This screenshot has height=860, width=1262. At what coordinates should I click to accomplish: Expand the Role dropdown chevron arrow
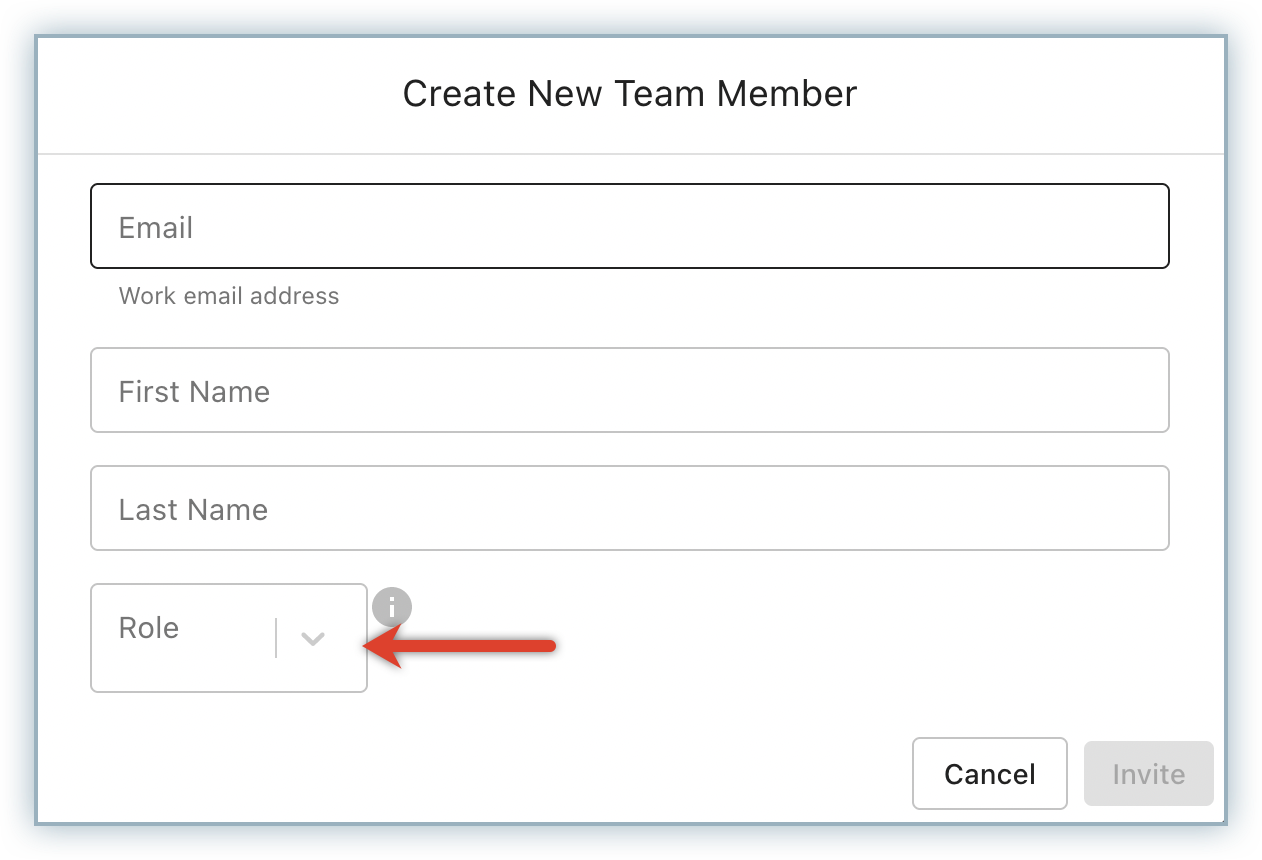click(x=313, y=639)
